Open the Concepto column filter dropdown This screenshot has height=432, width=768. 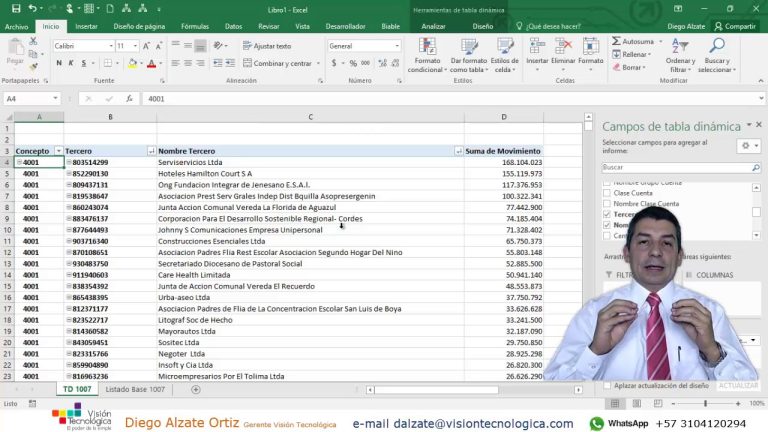(57, 151)
